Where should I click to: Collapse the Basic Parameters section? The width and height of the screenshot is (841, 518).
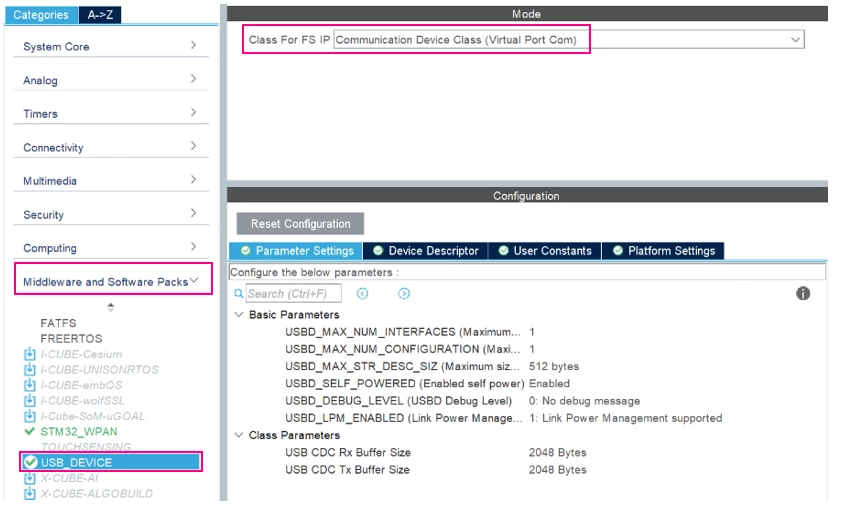click(239, 315)
